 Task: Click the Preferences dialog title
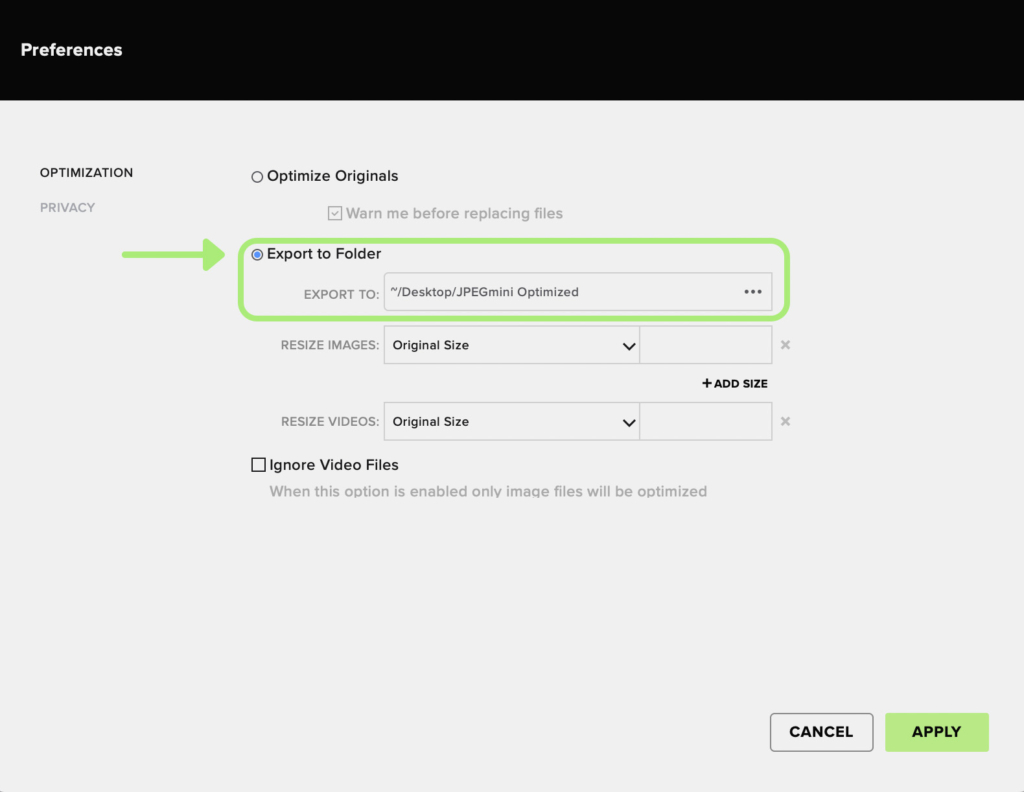[71, 50]
